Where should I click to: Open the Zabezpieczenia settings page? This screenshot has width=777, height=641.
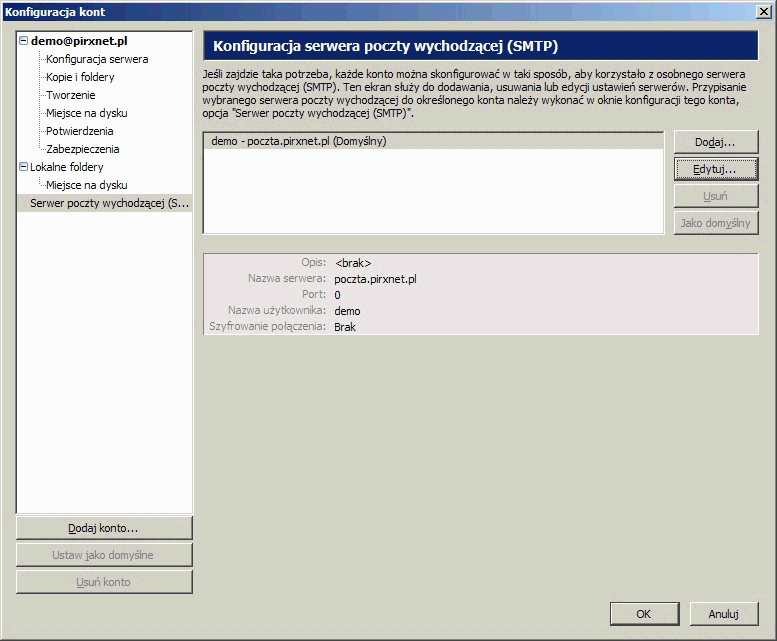(x=82, y=149)
